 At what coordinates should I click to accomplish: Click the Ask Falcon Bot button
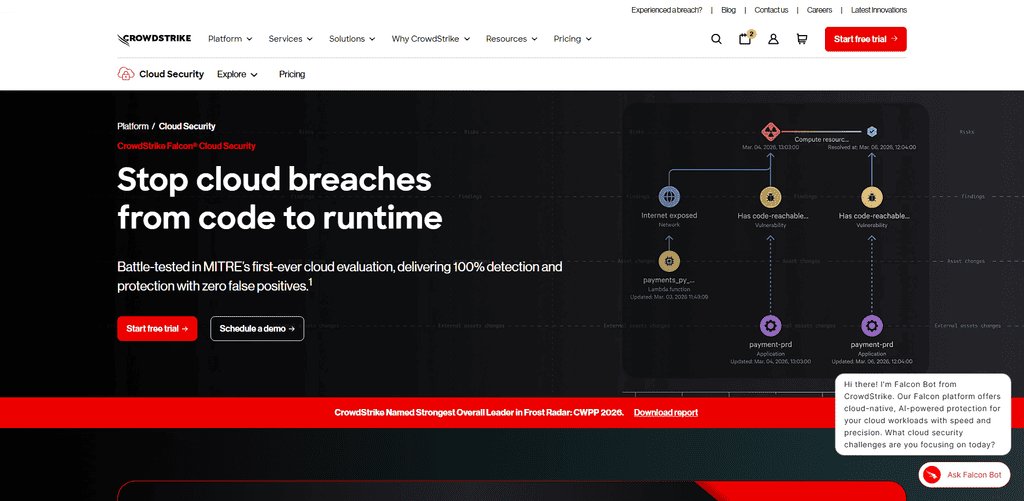964,475
